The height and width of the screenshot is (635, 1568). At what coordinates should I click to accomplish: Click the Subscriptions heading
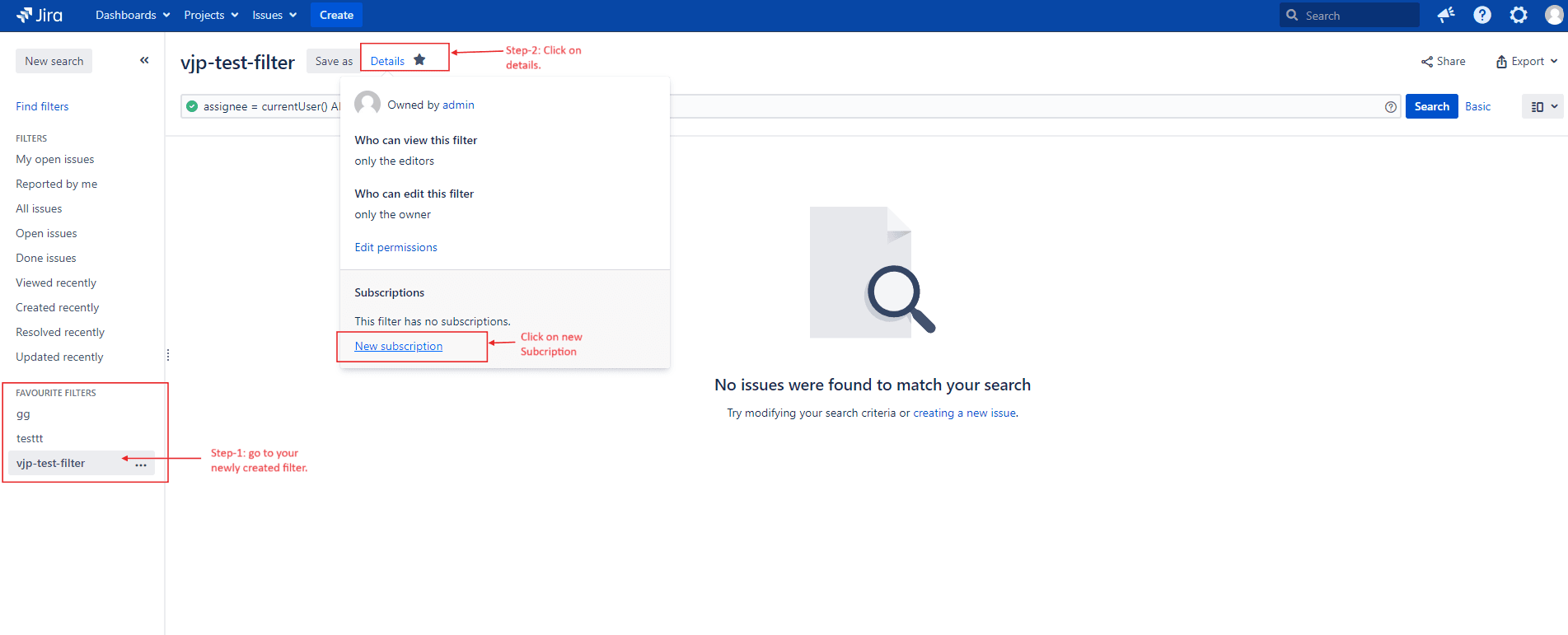click(x=389, y=292)
